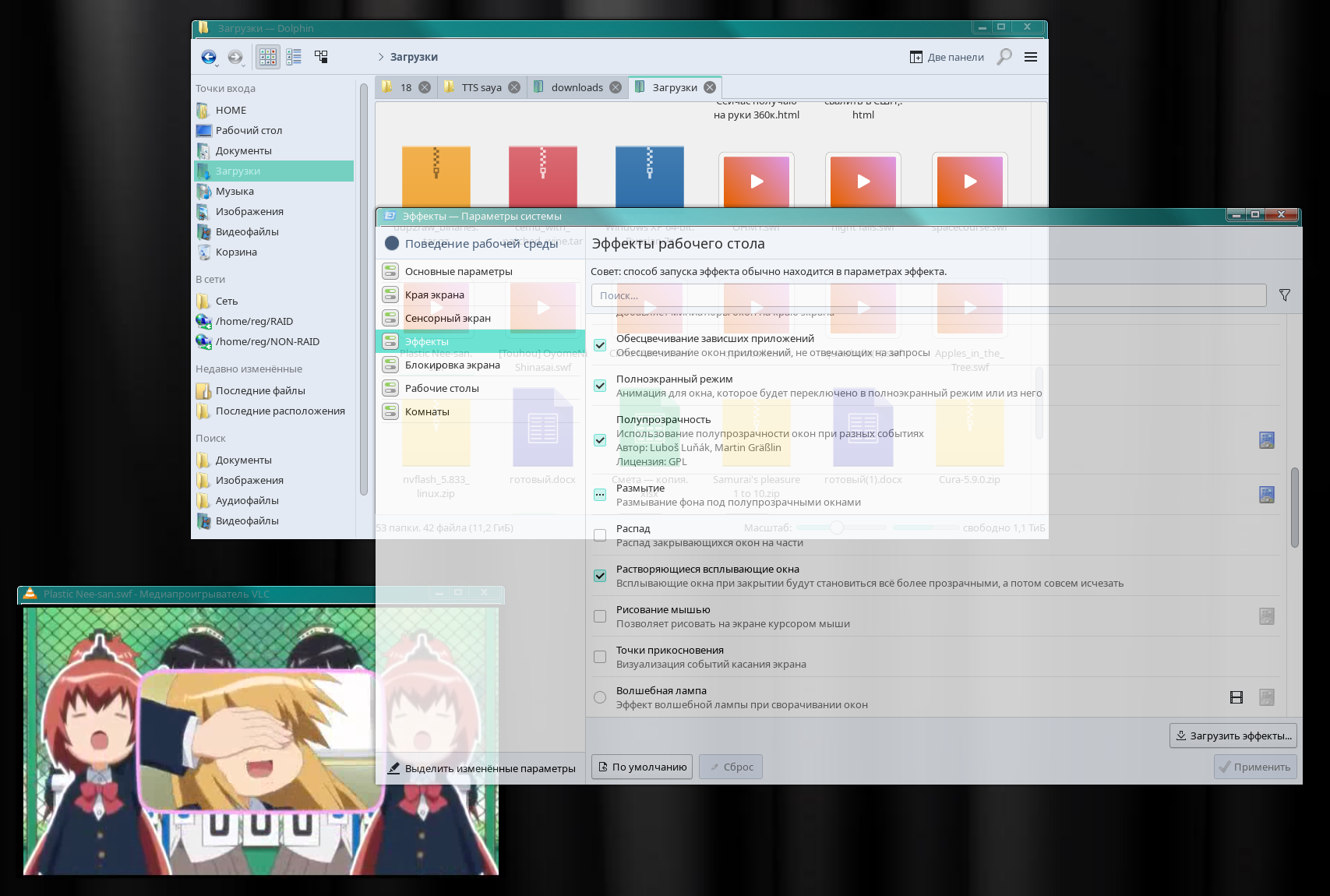This screenshot has height=896, width=1330.
Task: Open Блокировка экрана settings page
Action: tap(481, 365)
